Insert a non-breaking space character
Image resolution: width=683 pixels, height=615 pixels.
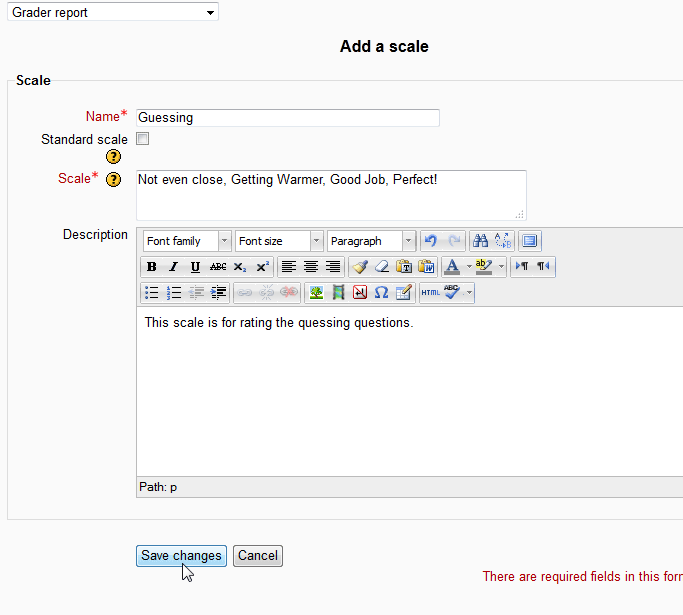pos(360,293)
